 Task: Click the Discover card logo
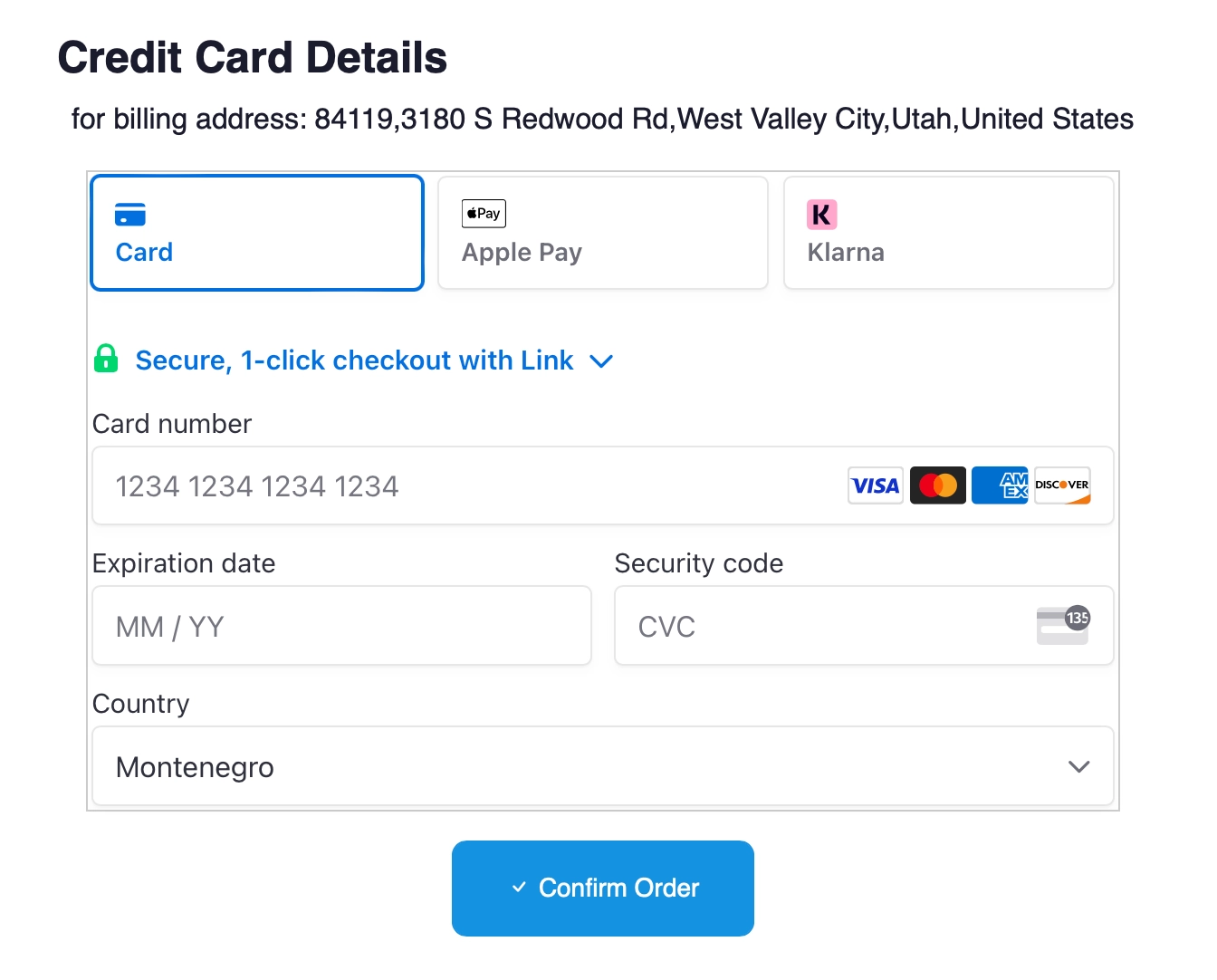click(x=1062, y=485)
